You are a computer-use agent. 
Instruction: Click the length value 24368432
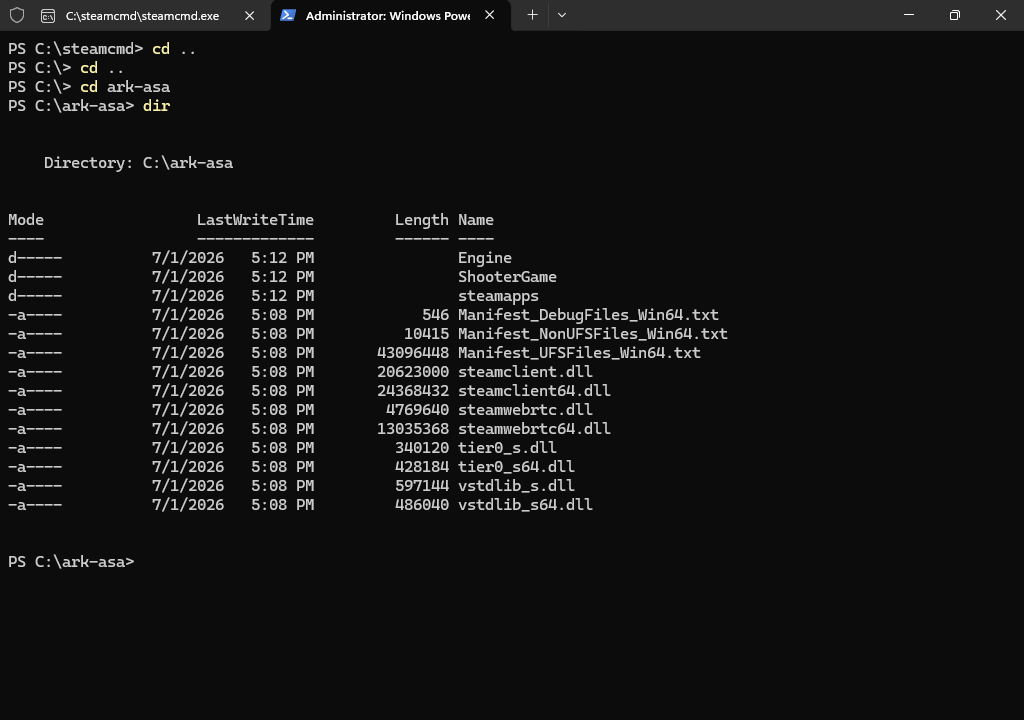coord(413,391)
